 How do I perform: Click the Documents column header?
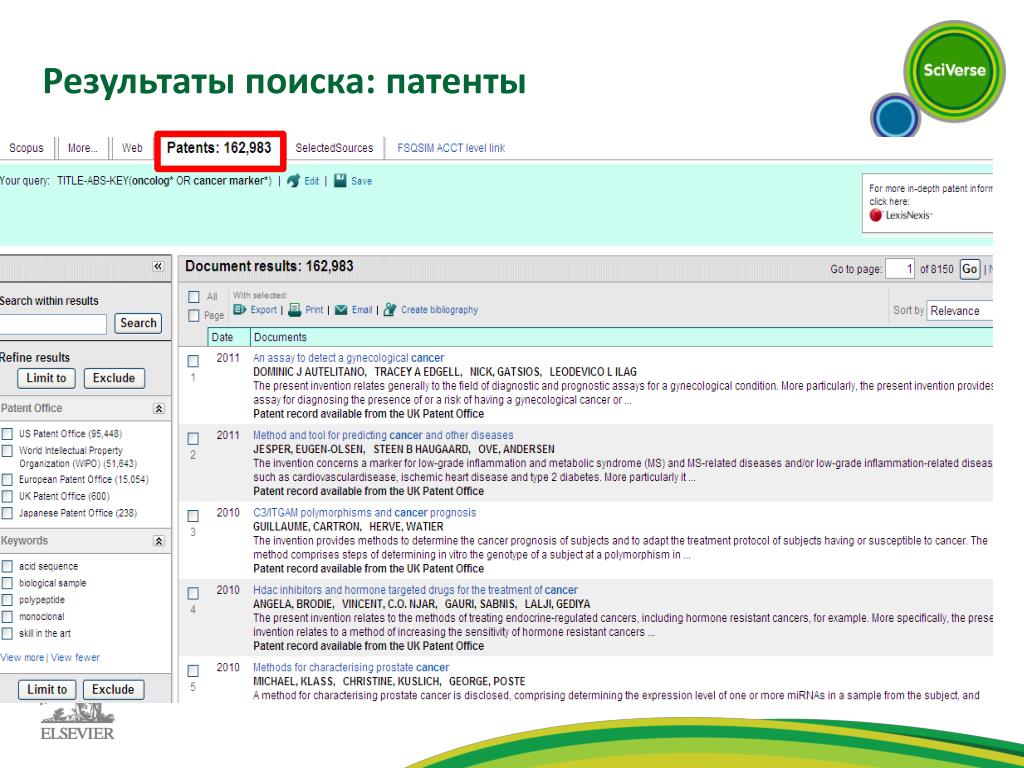622,338
